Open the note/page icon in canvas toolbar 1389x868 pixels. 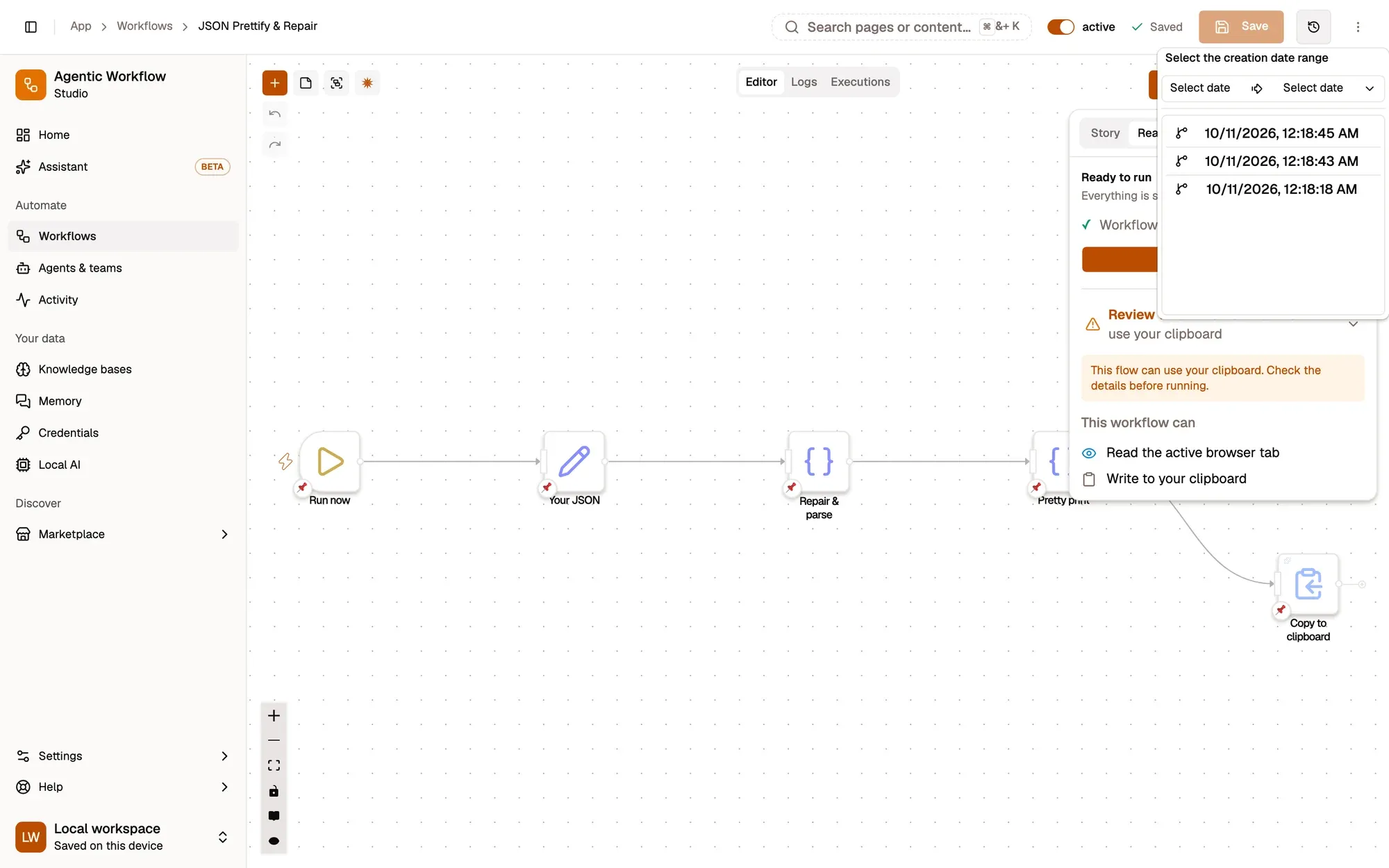306,83
